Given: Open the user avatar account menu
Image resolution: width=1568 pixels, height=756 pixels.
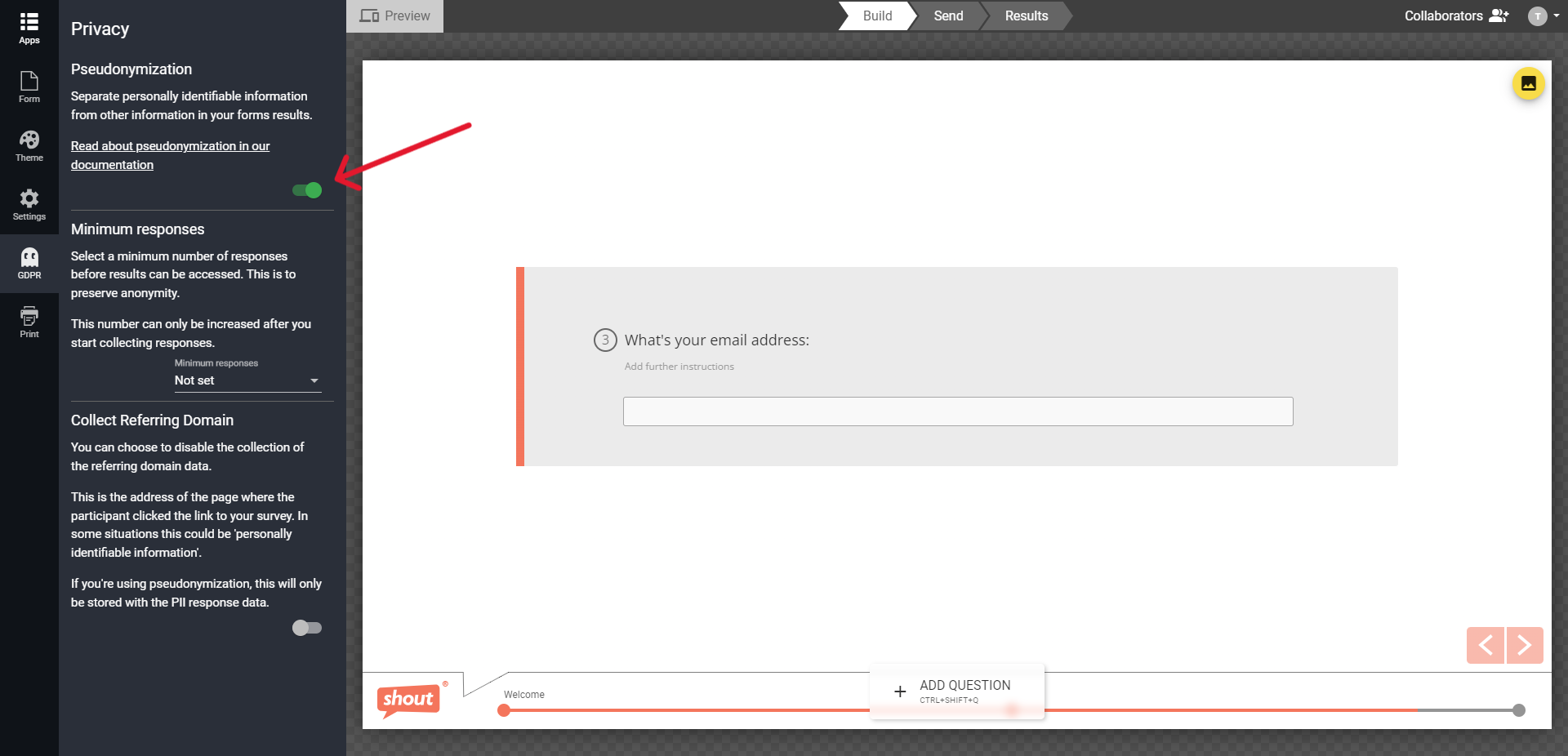Looking at the screenshot, I should (1537, 16).
